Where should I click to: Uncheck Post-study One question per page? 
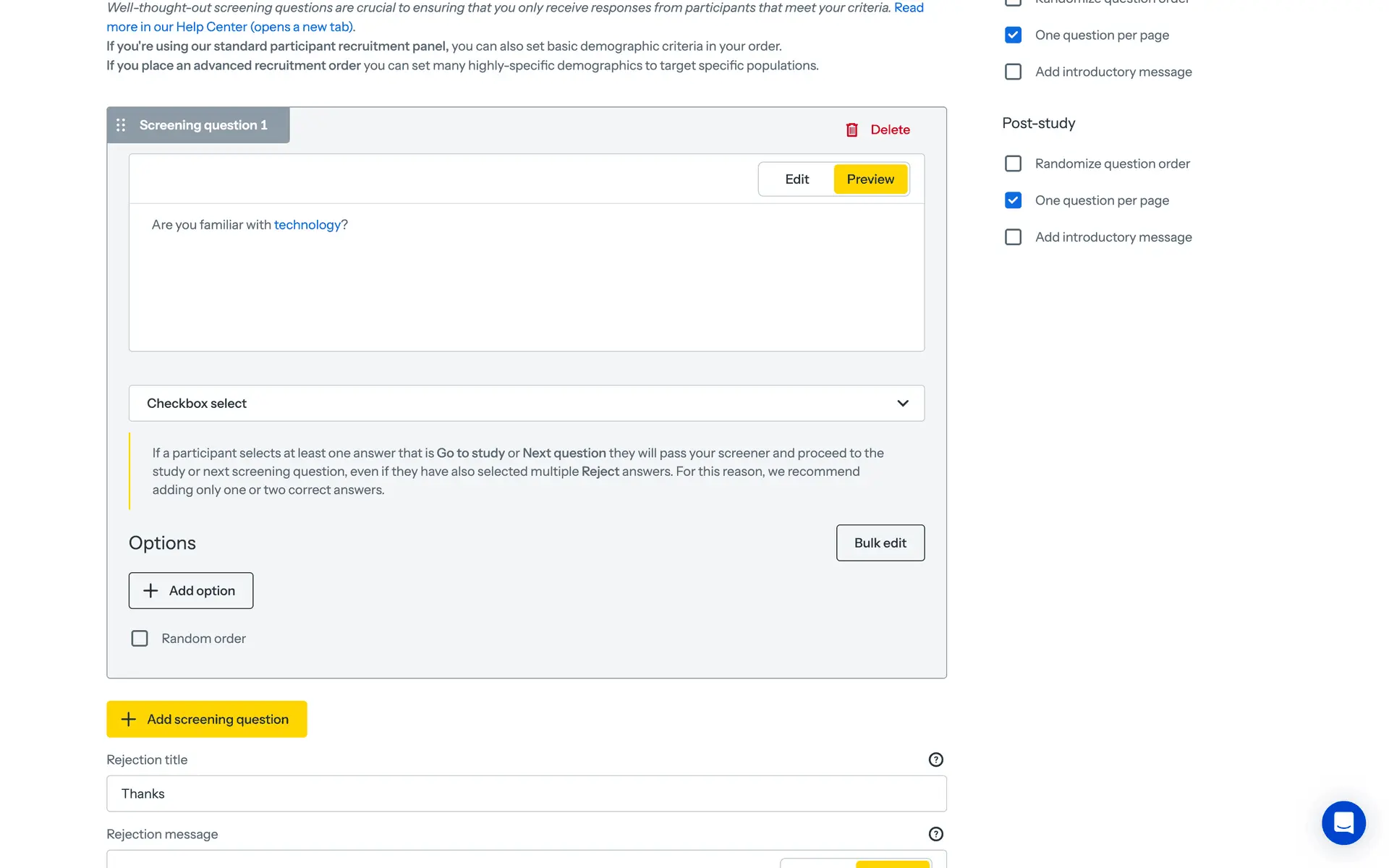(x=1013, y=200)
